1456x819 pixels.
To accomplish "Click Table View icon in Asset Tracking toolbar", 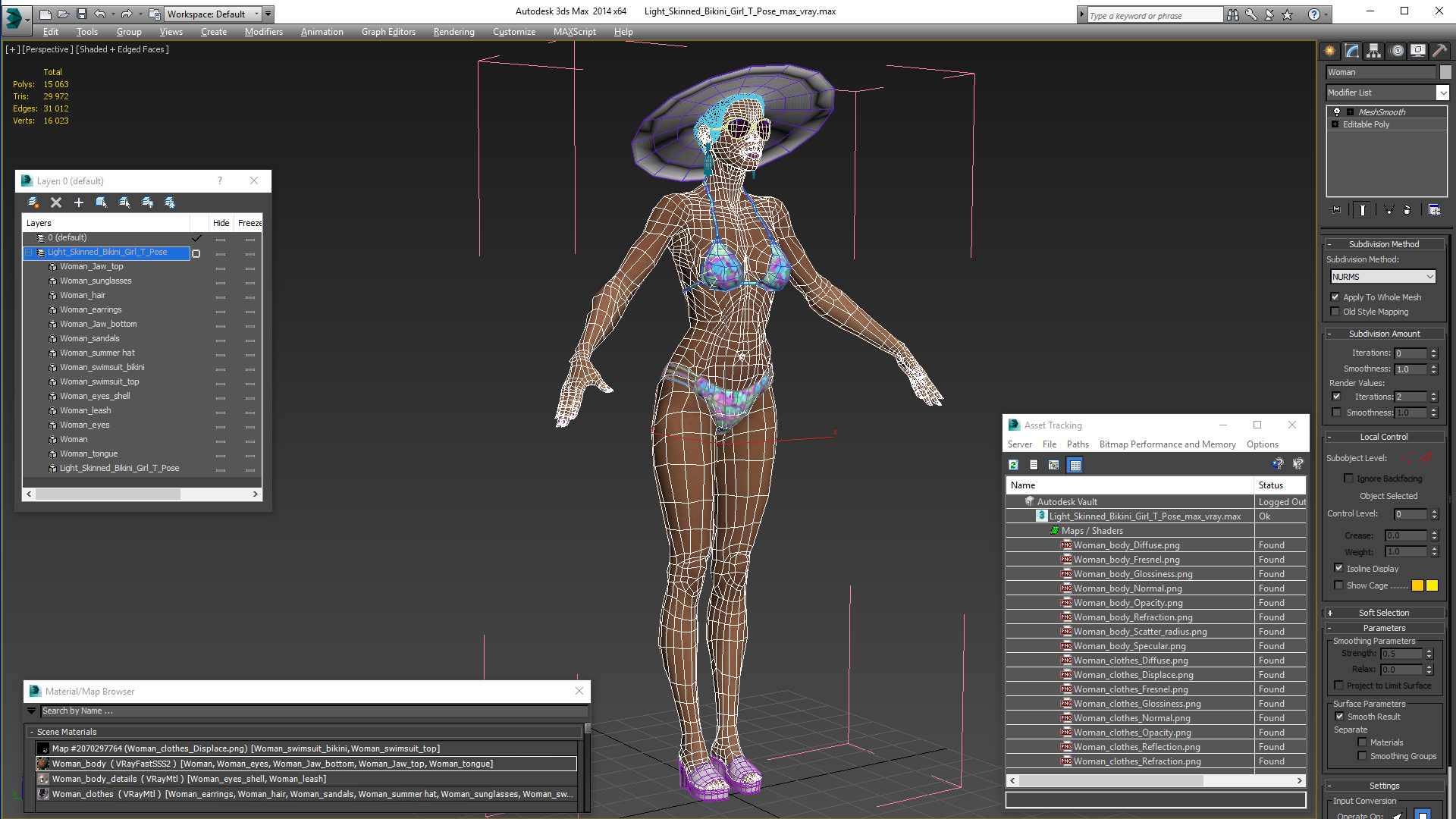I will (x=1075, y=465).
